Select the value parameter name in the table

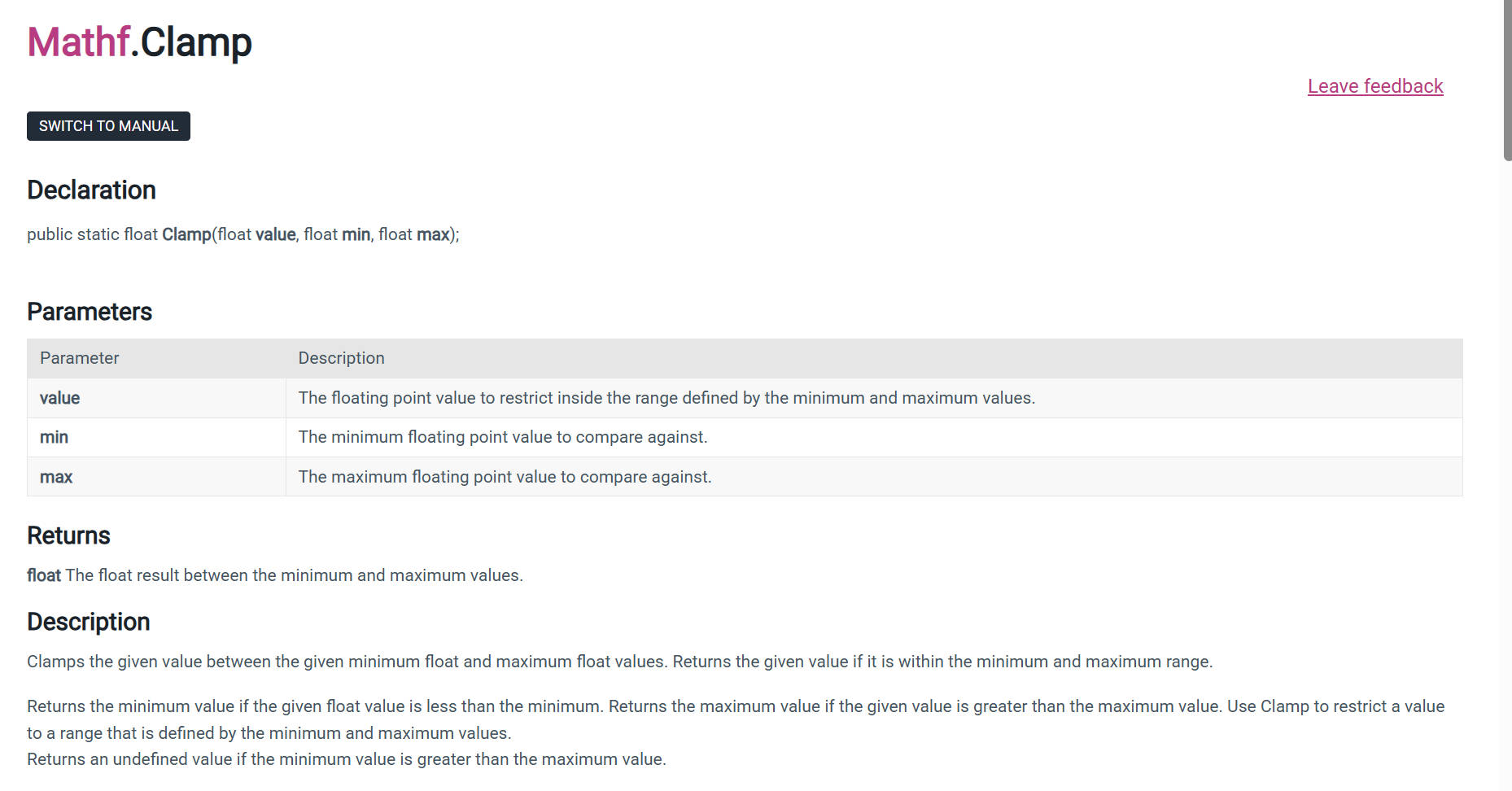59,398
